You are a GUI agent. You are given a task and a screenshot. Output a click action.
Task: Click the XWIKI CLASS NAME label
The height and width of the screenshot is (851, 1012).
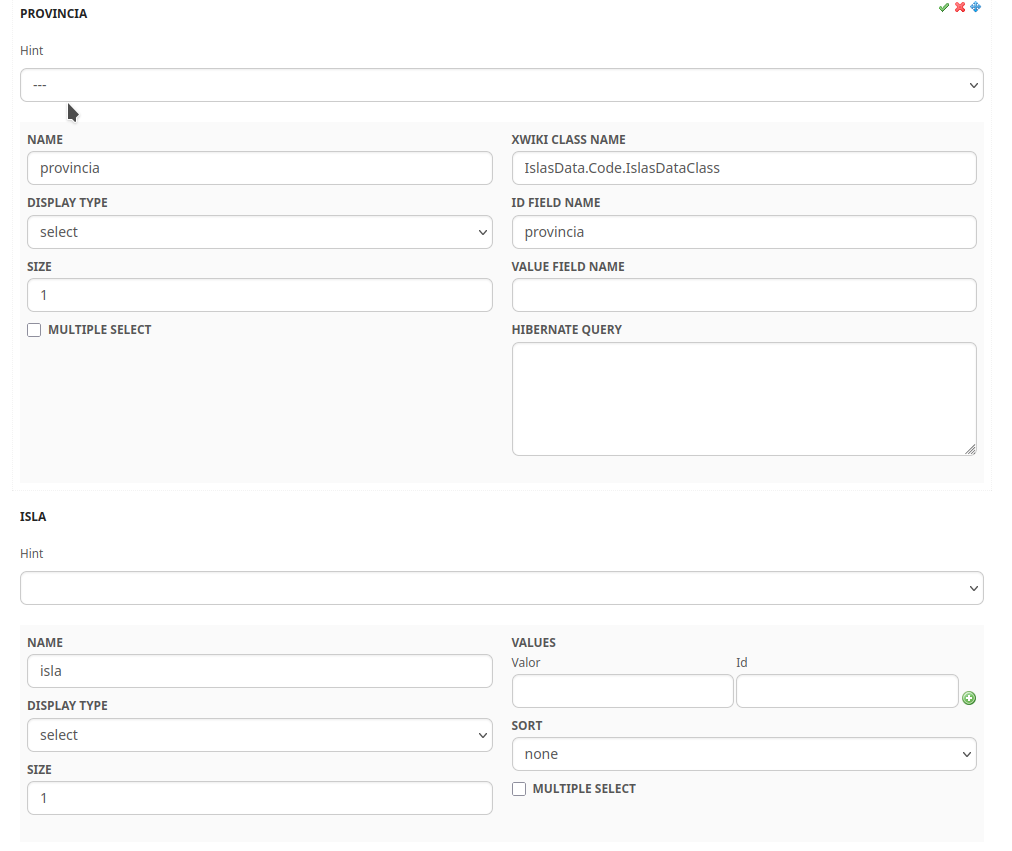click(x=569, y=140)
